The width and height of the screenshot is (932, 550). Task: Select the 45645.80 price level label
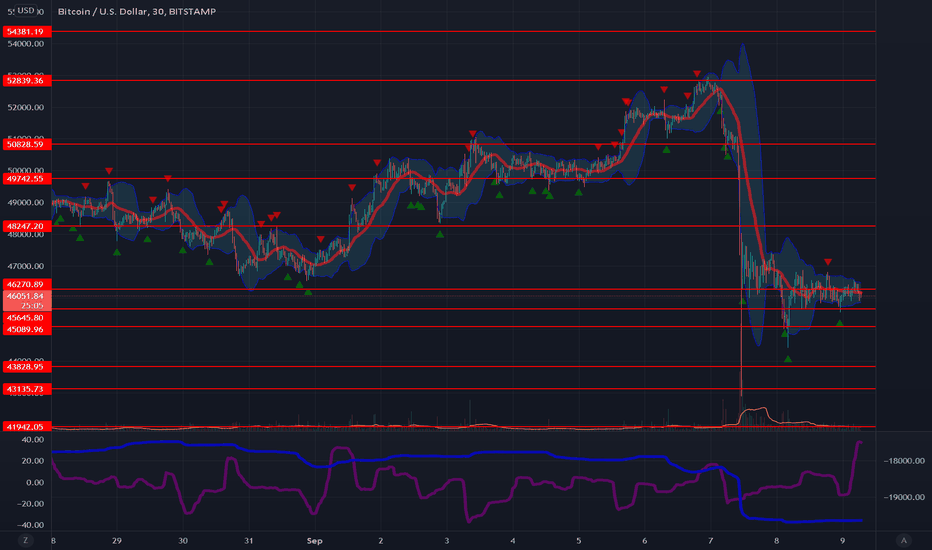27,318
